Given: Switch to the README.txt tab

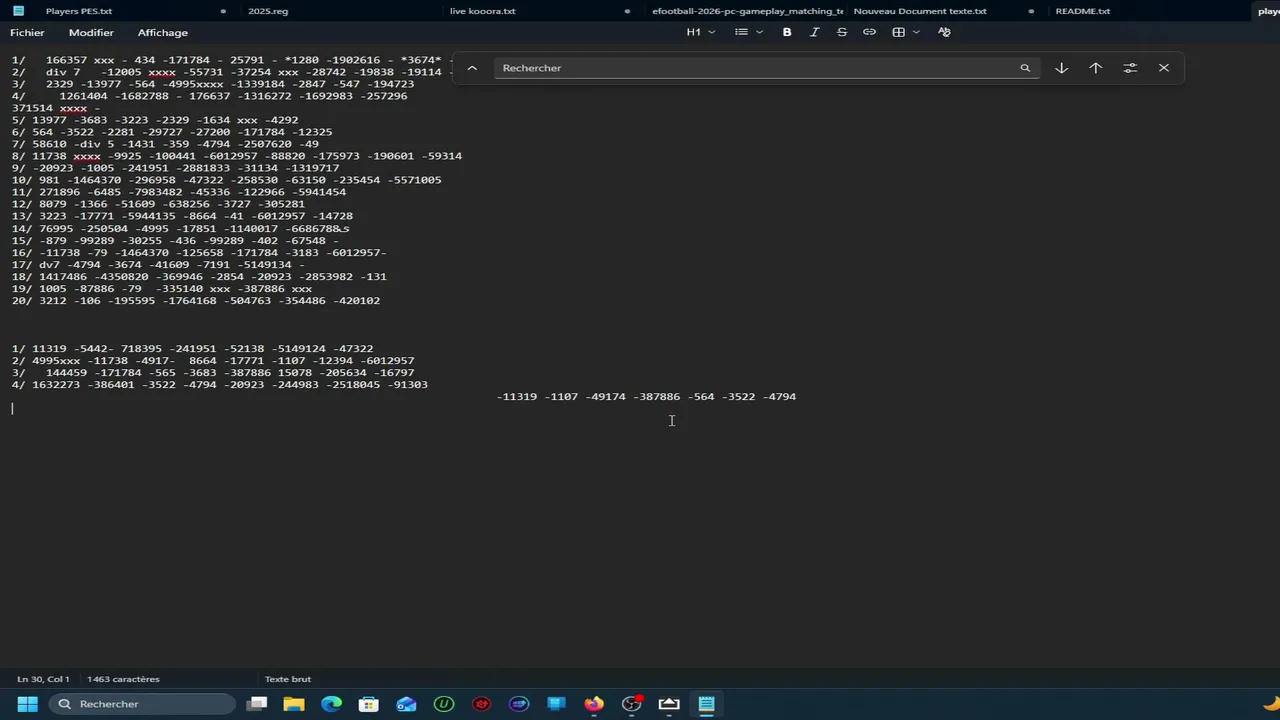Looking at the screenshot, I should 1082,11.
